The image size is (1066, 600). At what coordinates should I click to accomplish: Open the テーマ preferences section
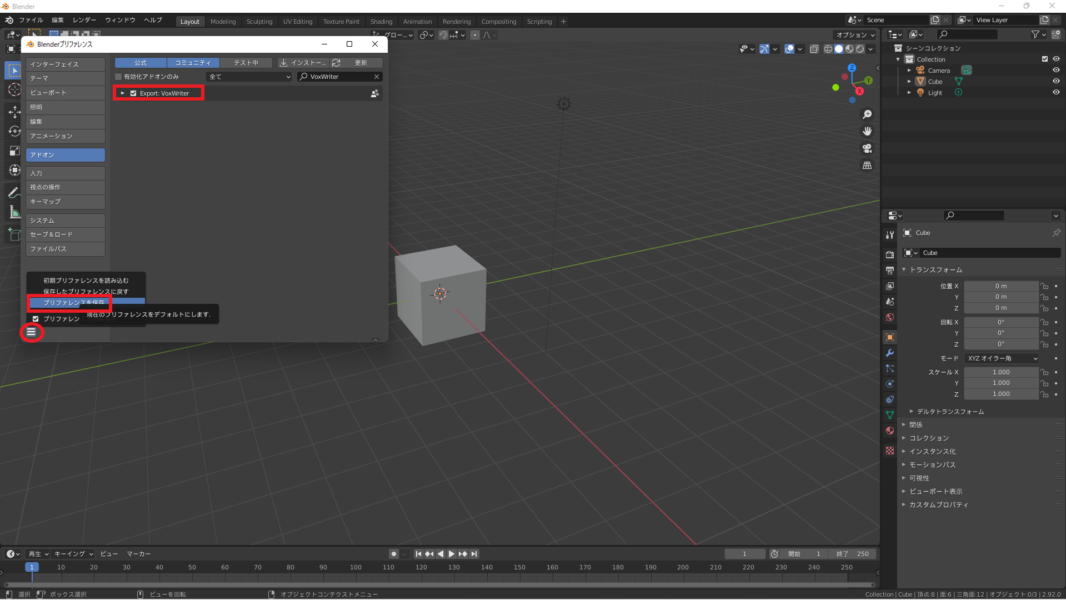(x=65, y=78)
